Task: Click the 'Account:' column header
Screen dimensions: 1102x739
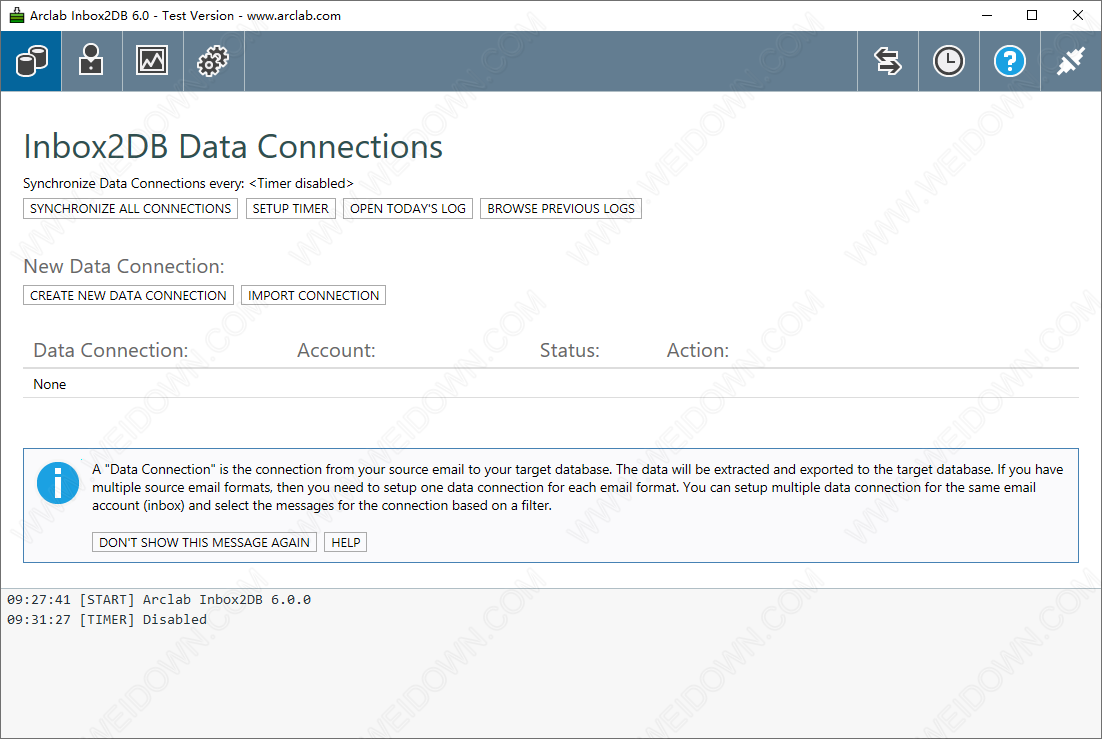Action: [336, 350]
